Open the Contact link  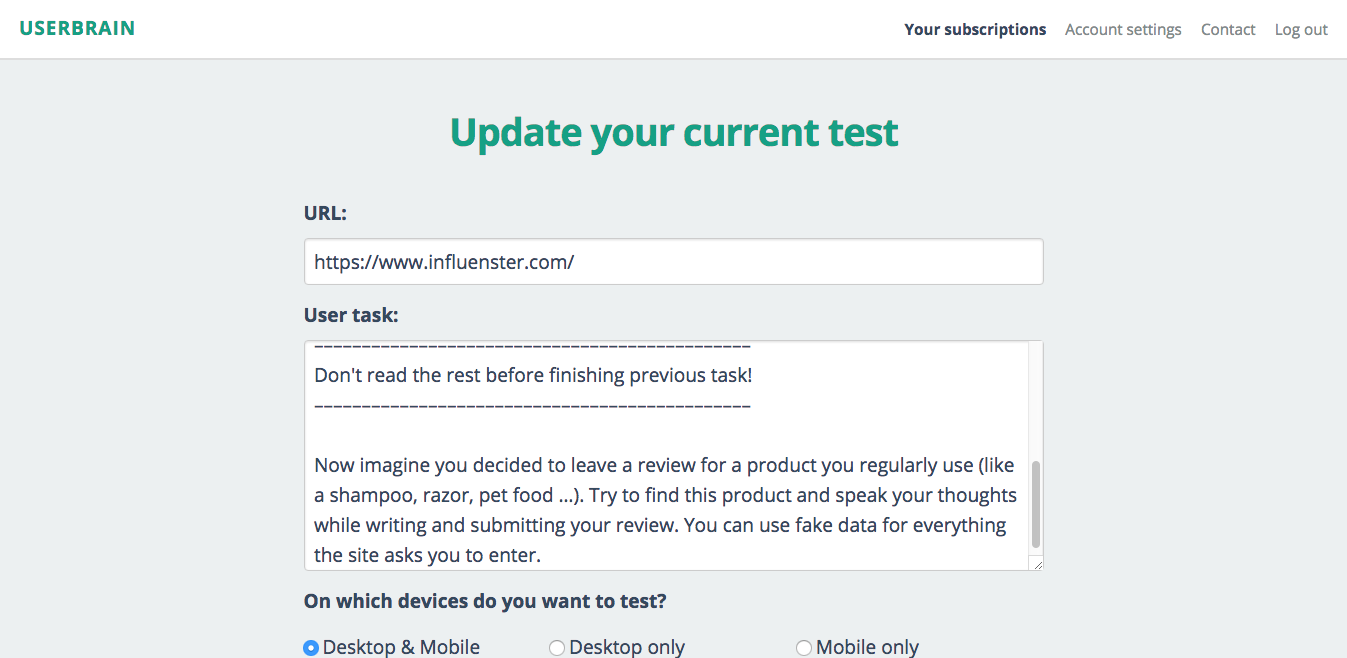click(1228, 30)
